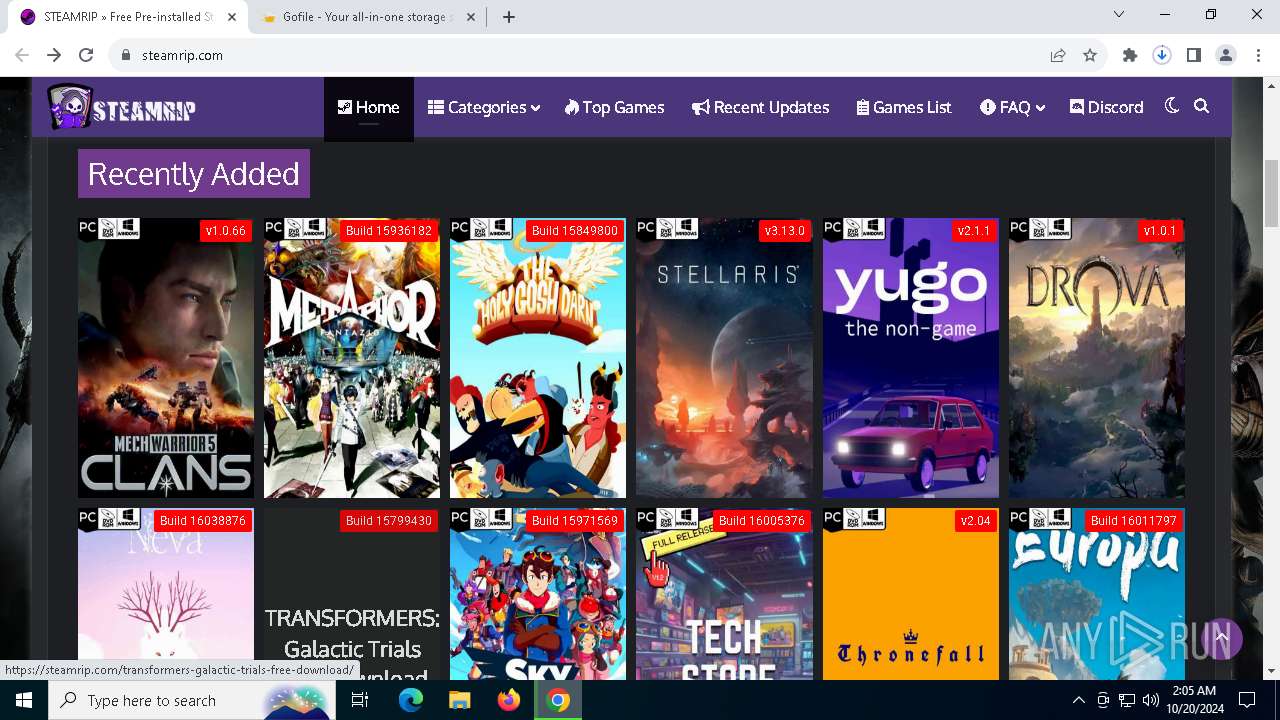
Task: Open Task View on the taskbar
Action: [360, 700]
